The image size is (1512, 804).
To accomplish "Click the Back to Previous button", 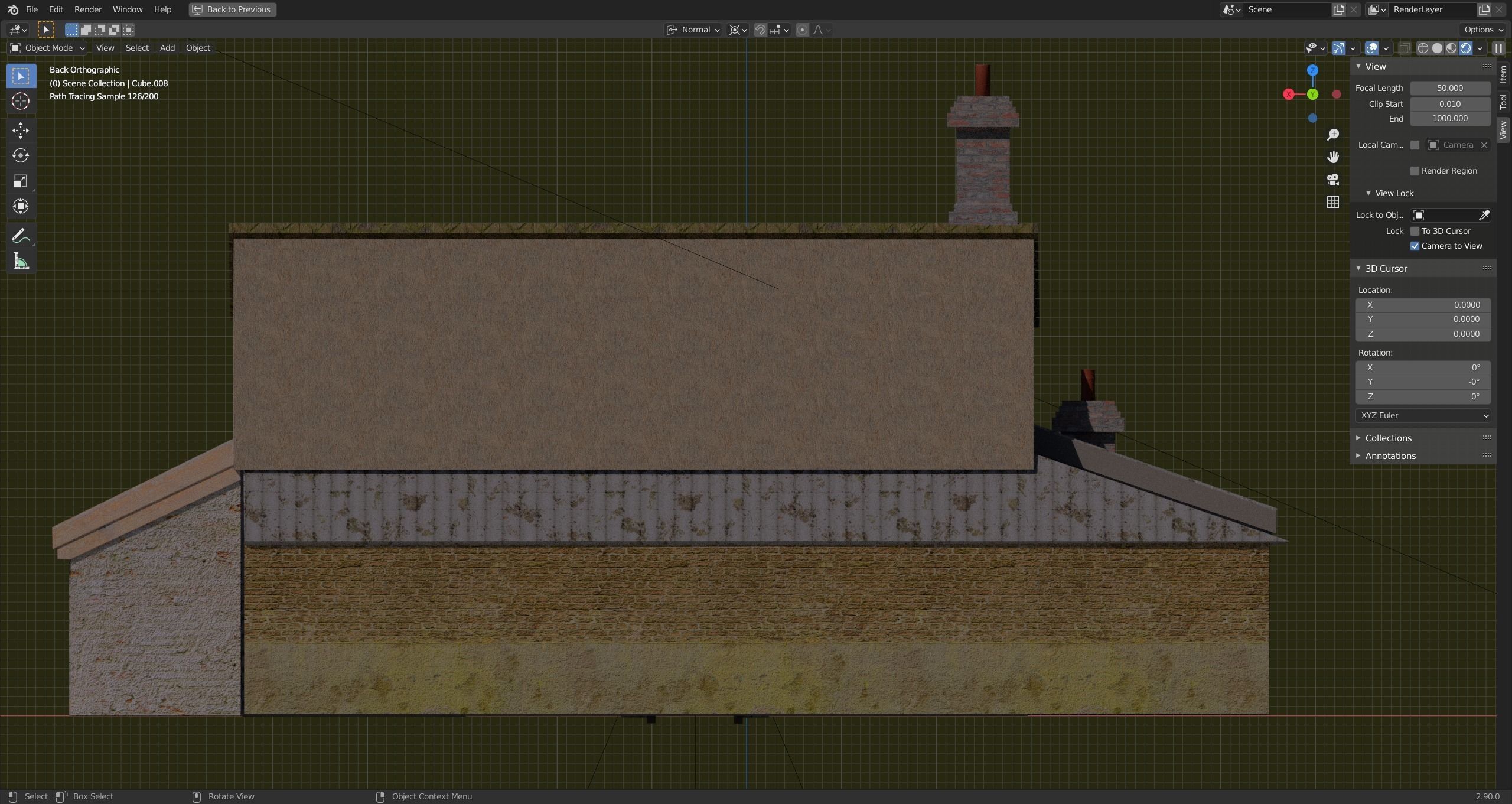I will (232, 9).
